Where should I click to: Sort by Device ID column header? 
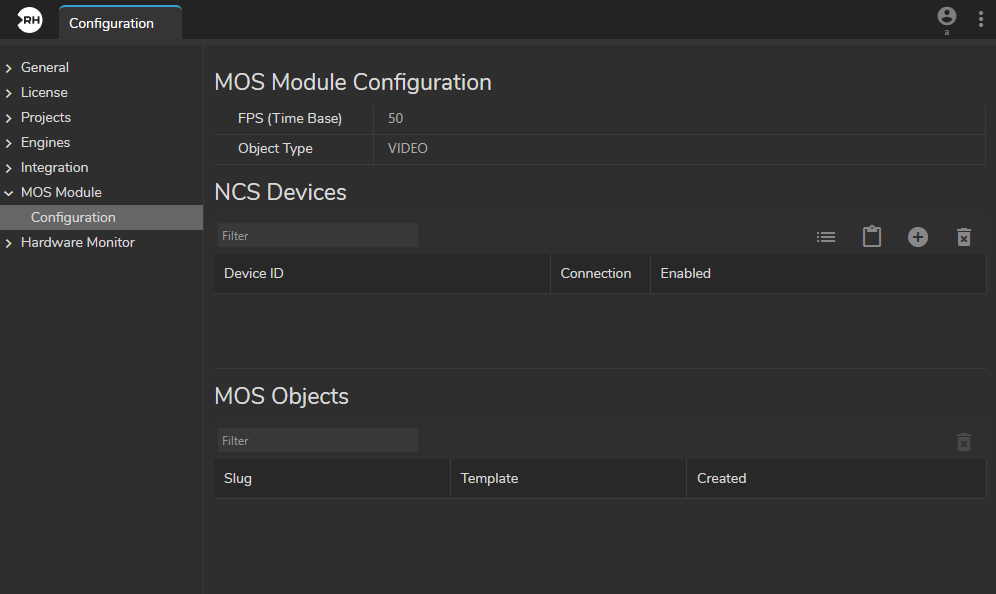(254, 273)
